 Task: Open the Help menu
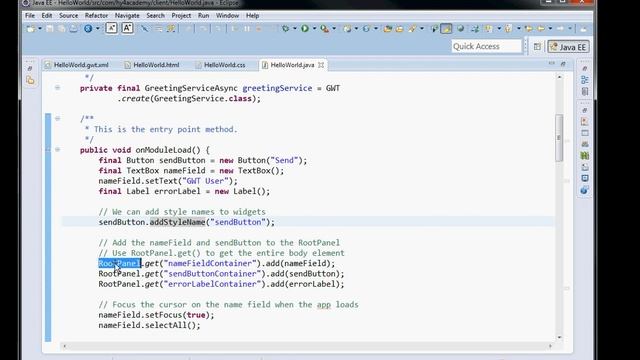coord(252,16)
